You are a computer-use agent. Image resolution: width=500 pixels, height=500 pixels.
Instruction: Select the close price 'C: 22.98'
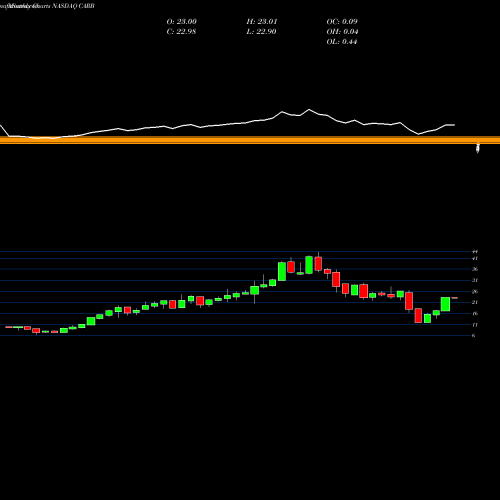tap(181, 32)
